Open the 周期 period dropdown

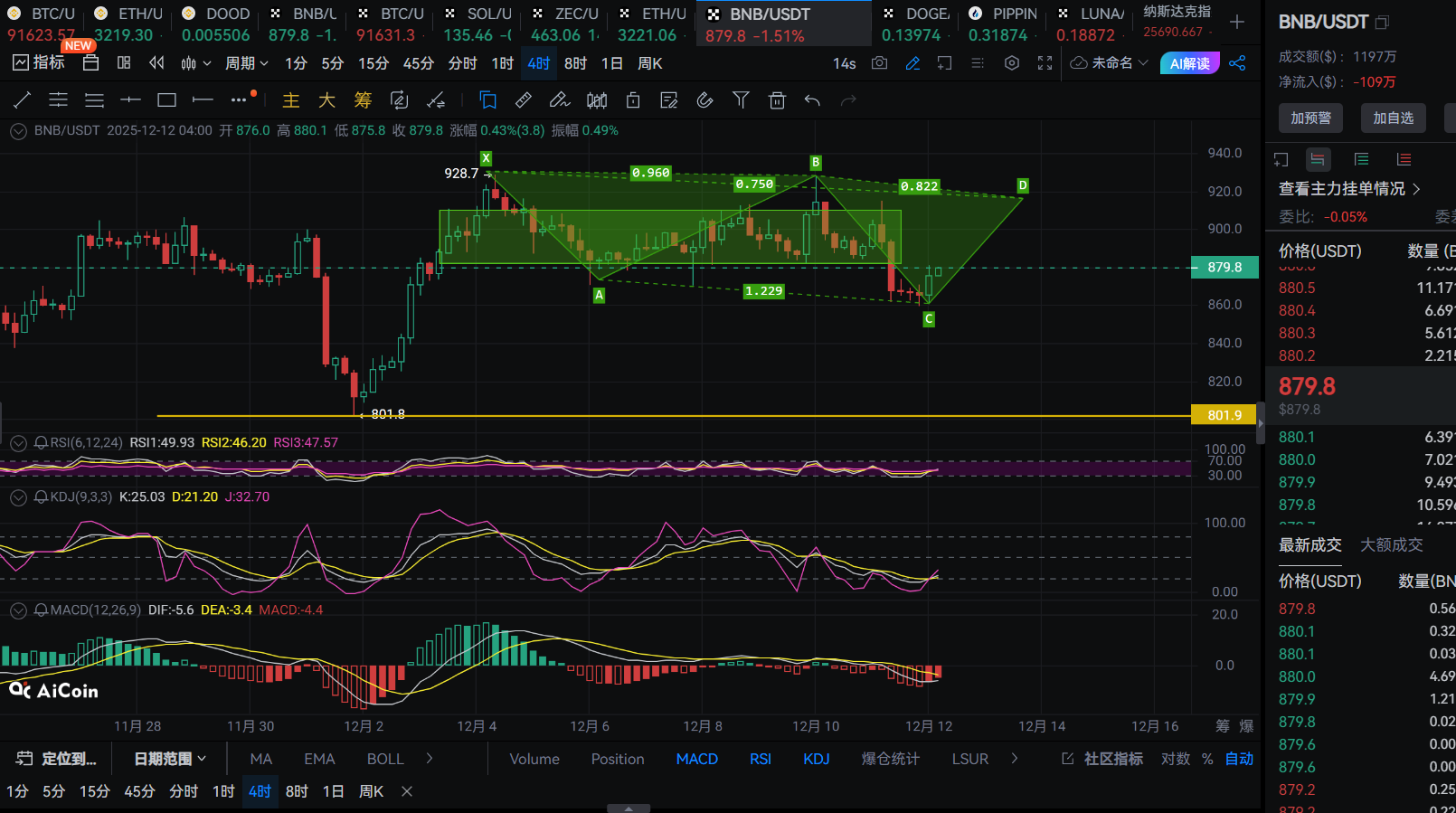(246, 63)
